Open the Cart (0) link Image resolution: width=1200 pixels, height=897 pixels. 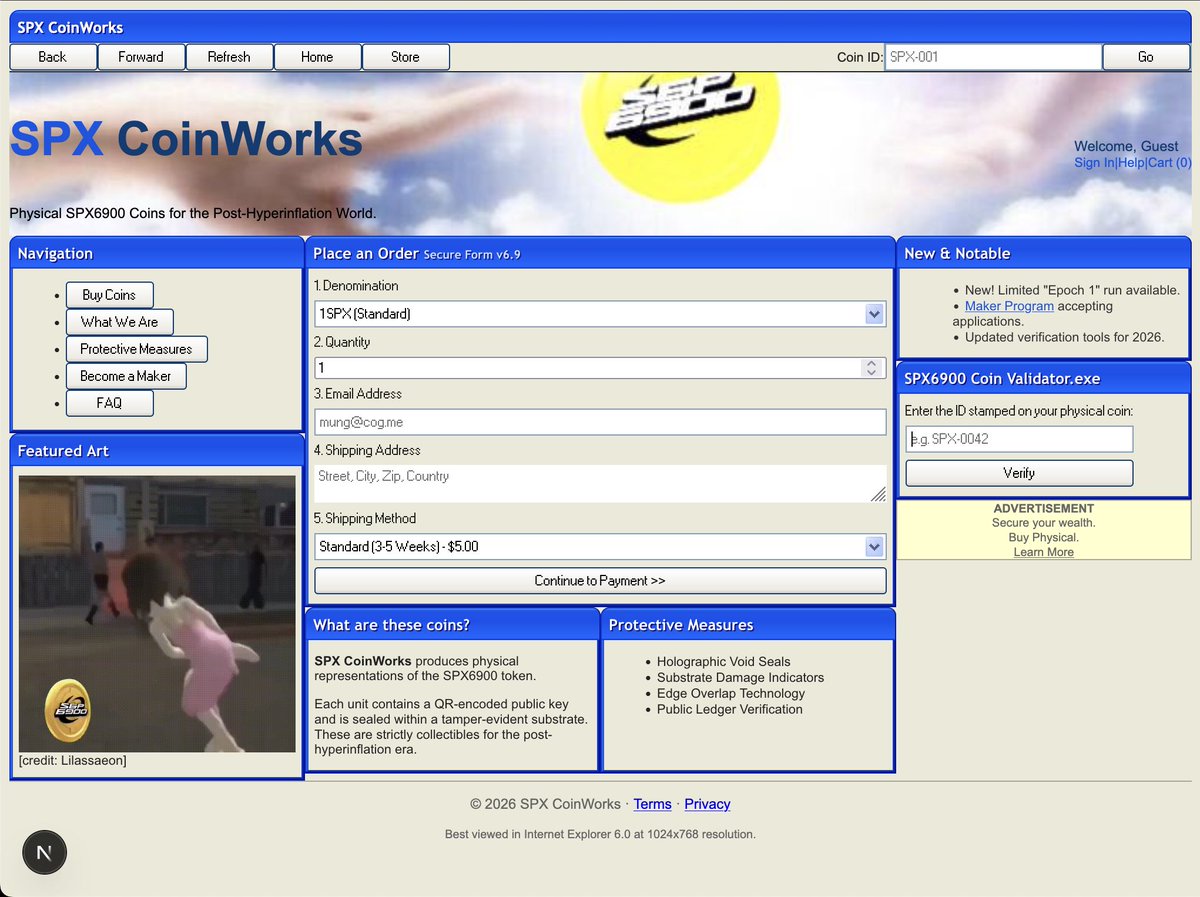(1169, 162)
